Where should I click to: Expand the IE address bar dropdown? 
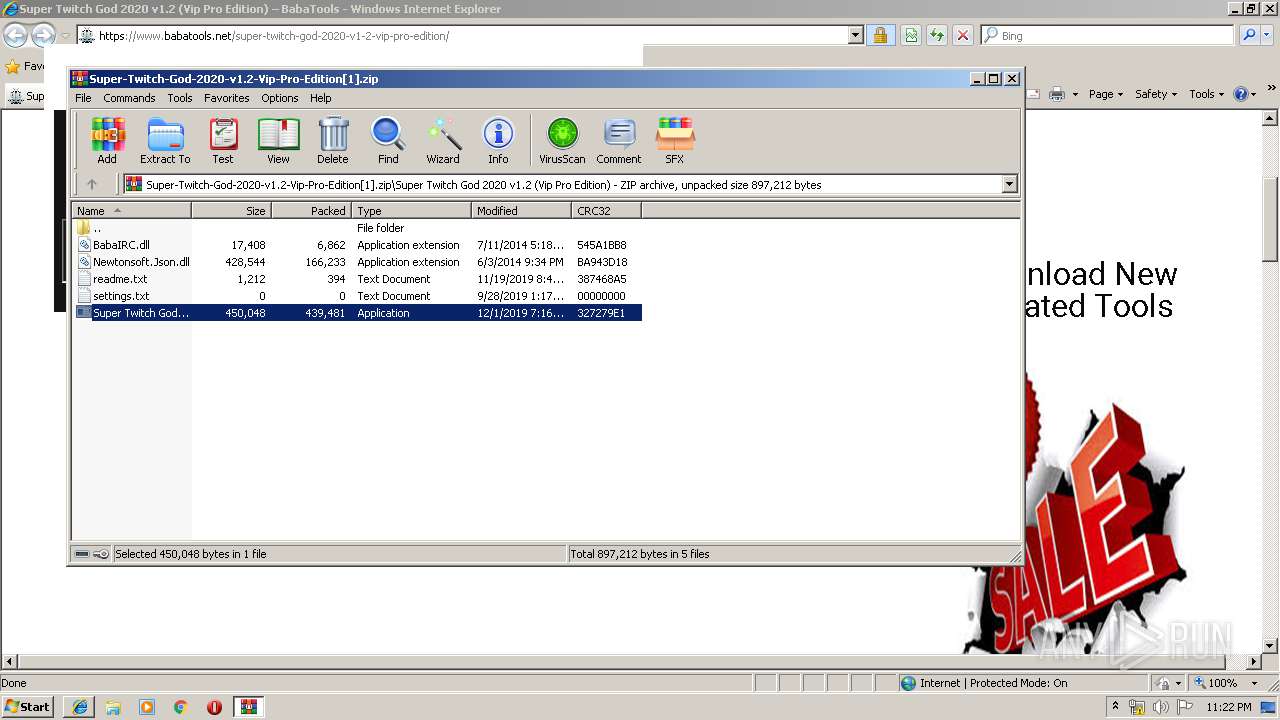pos(856,36)
